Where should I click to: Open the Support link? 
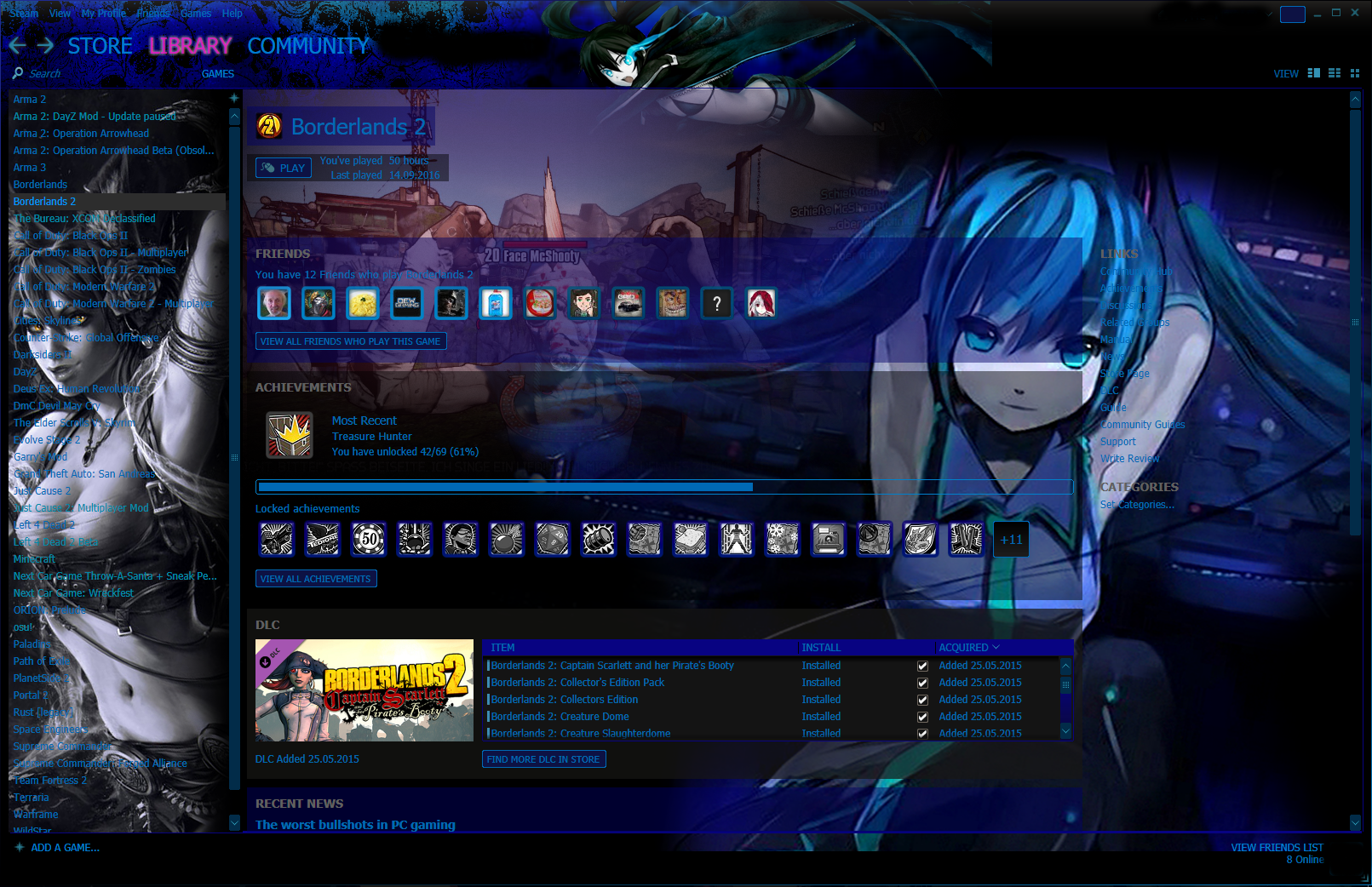click(1117, 442)
